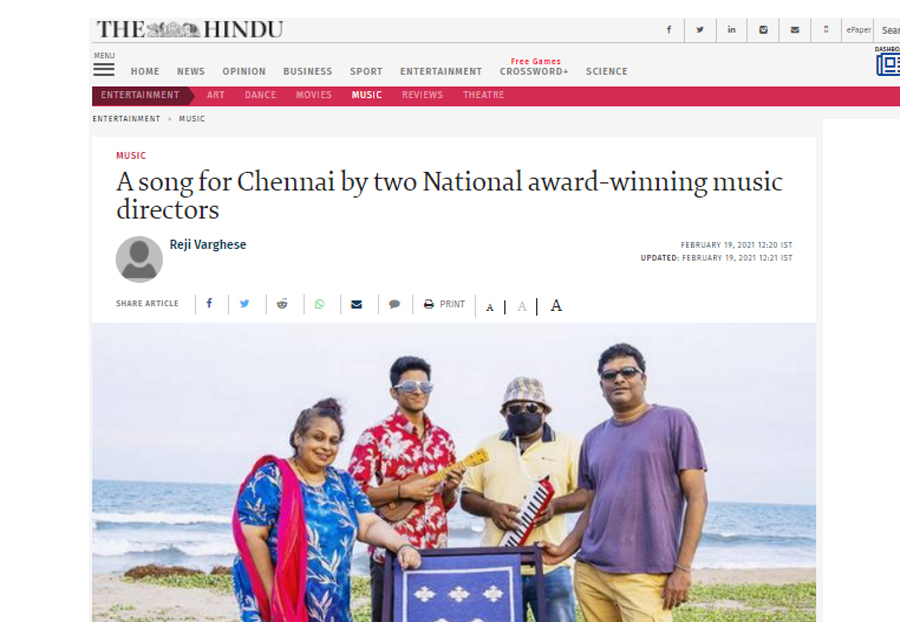Open the article's beach band photo
The height and width of the screenshot is (622, 900).
click(453, 472)
